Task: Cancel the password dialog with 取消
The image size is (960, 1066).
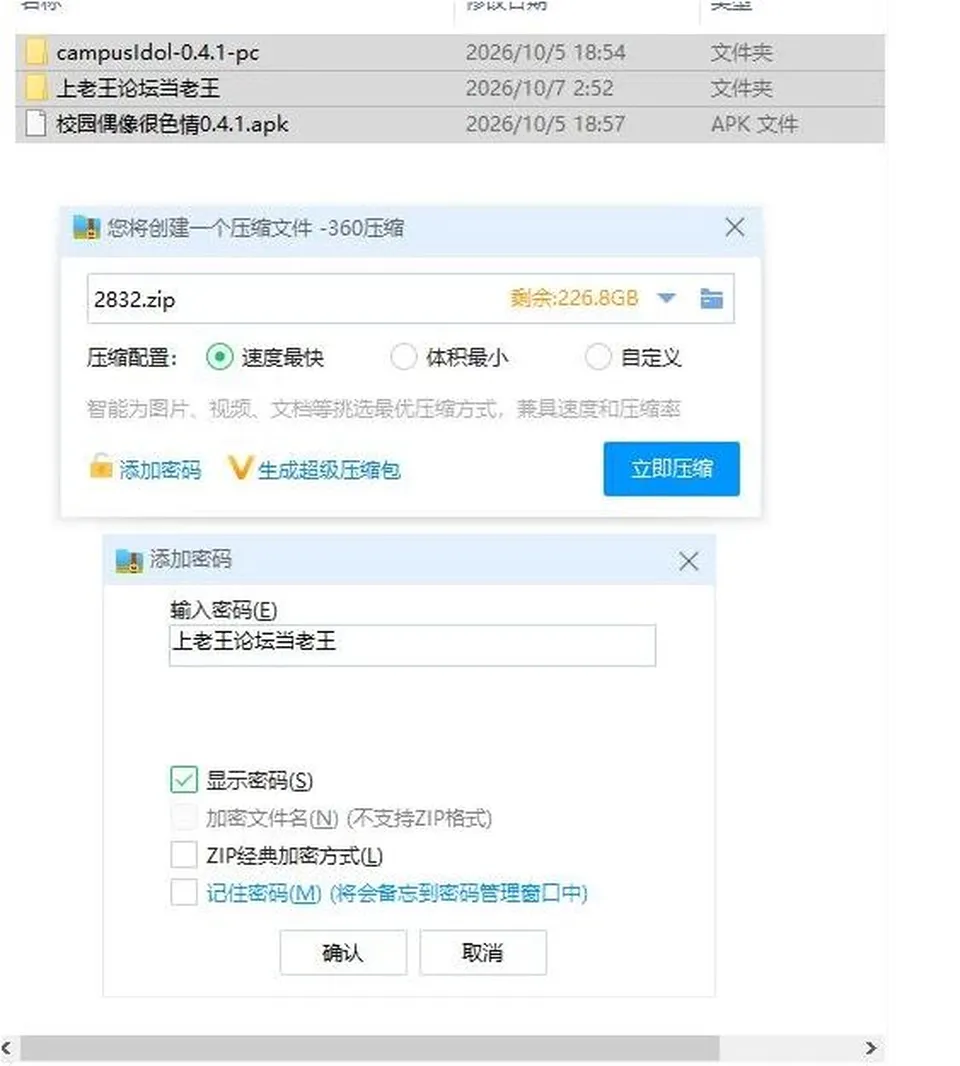Action: [x=483, y=952]
